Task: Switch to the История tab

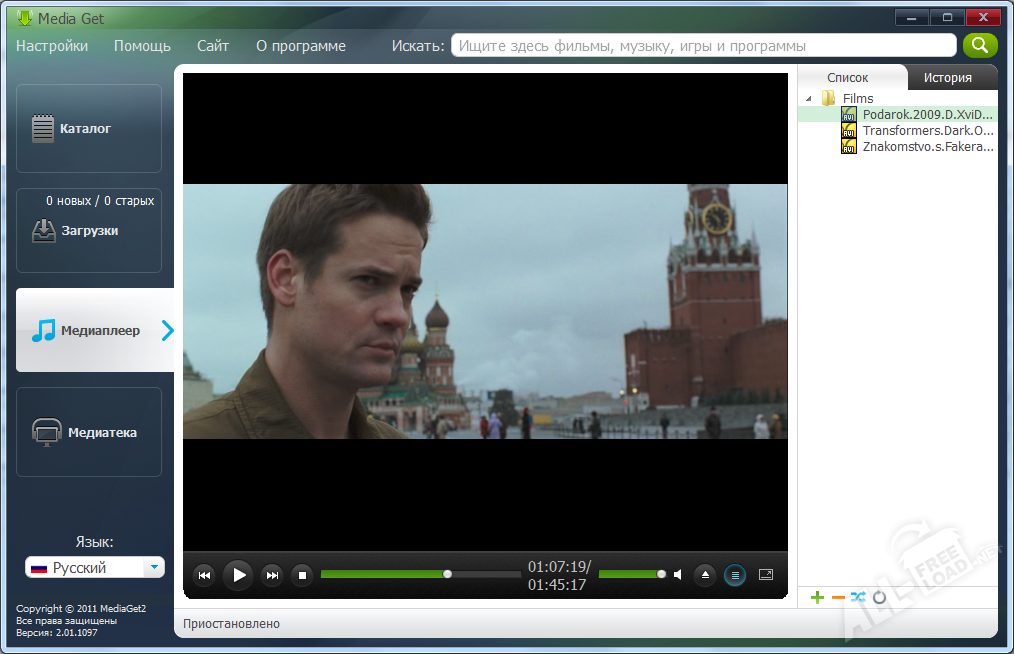Action: pyautogui.click(x=947, y=77)
